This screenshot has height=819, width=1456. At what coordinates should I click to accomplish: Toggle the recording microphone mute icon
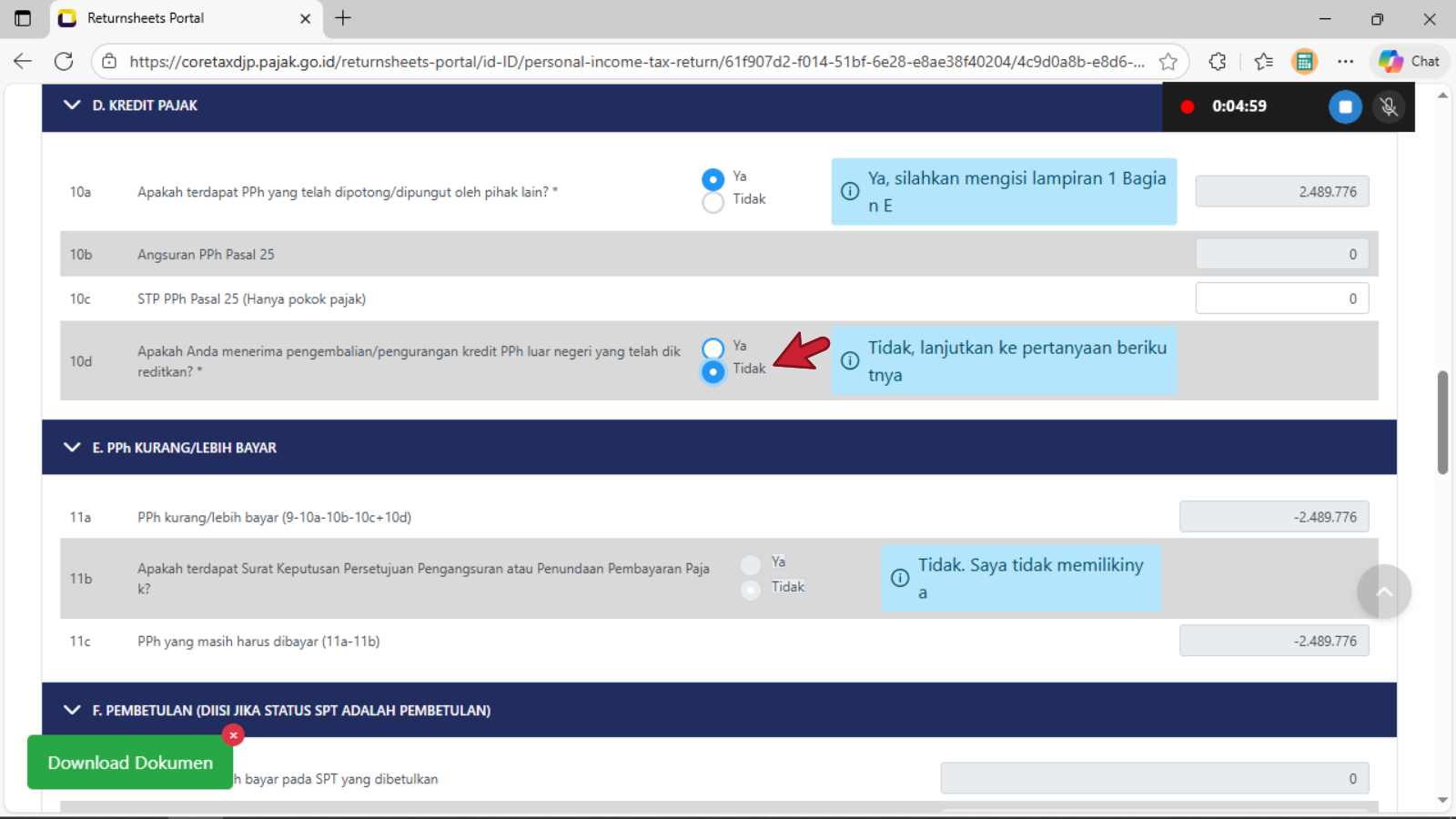click(x=1388, y=106)
